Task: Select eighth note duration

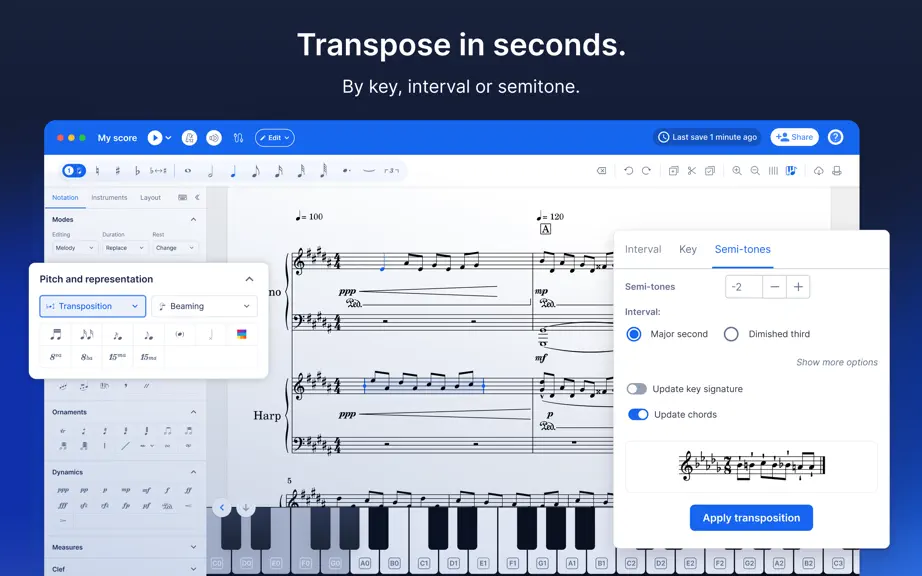Action: (256, 171)
